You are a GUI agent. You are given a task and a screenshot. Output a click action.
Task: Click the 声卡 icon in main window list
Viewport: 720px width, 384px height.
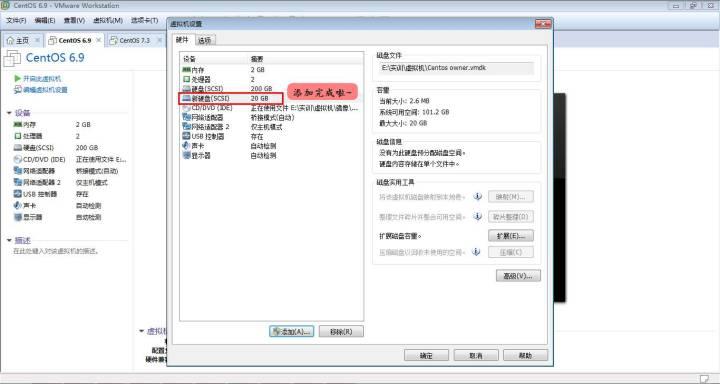(x=18, y=205)
